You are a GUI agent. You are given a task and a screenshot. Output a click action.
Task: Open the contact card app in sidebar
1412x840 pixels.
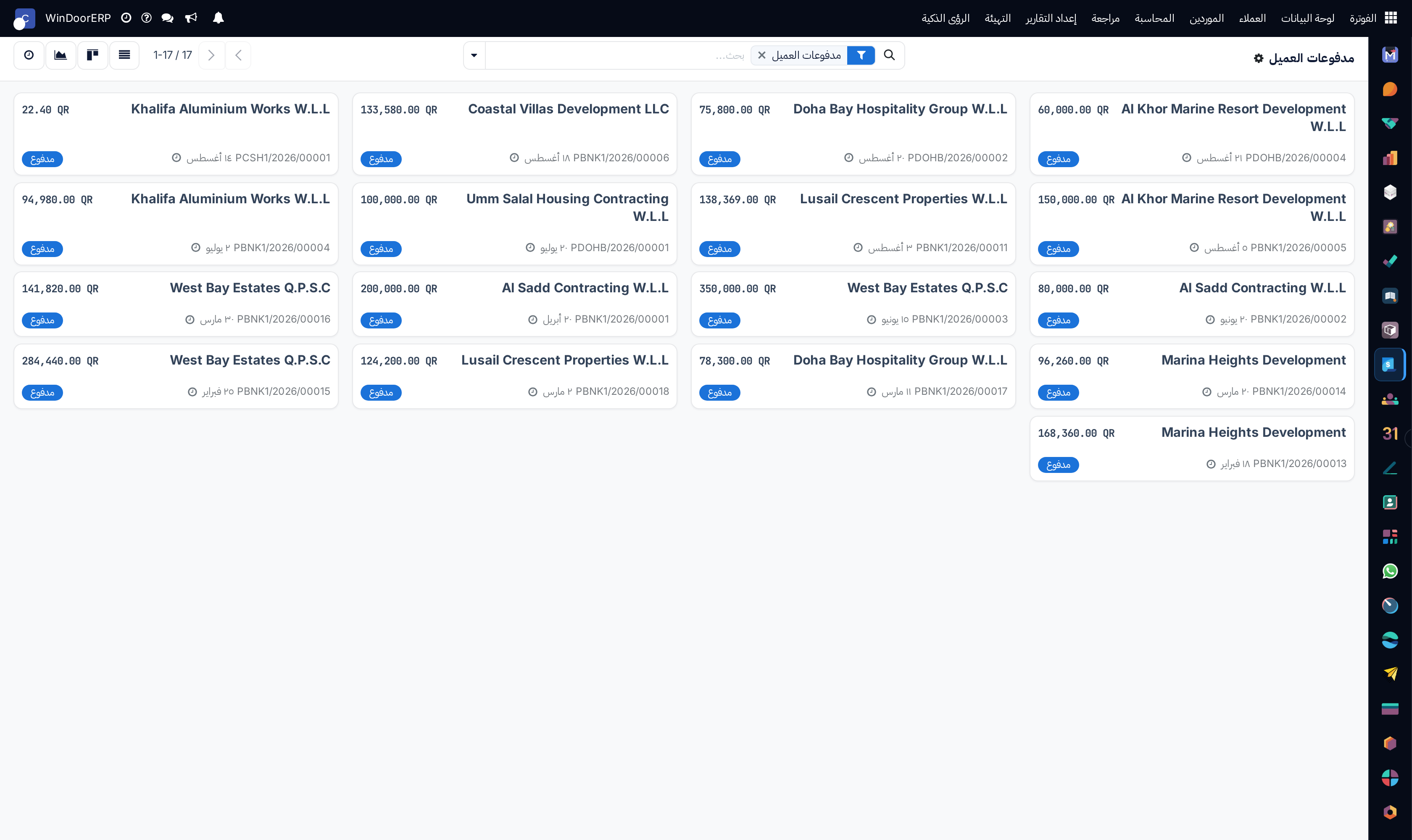(x=1389, y=502)
